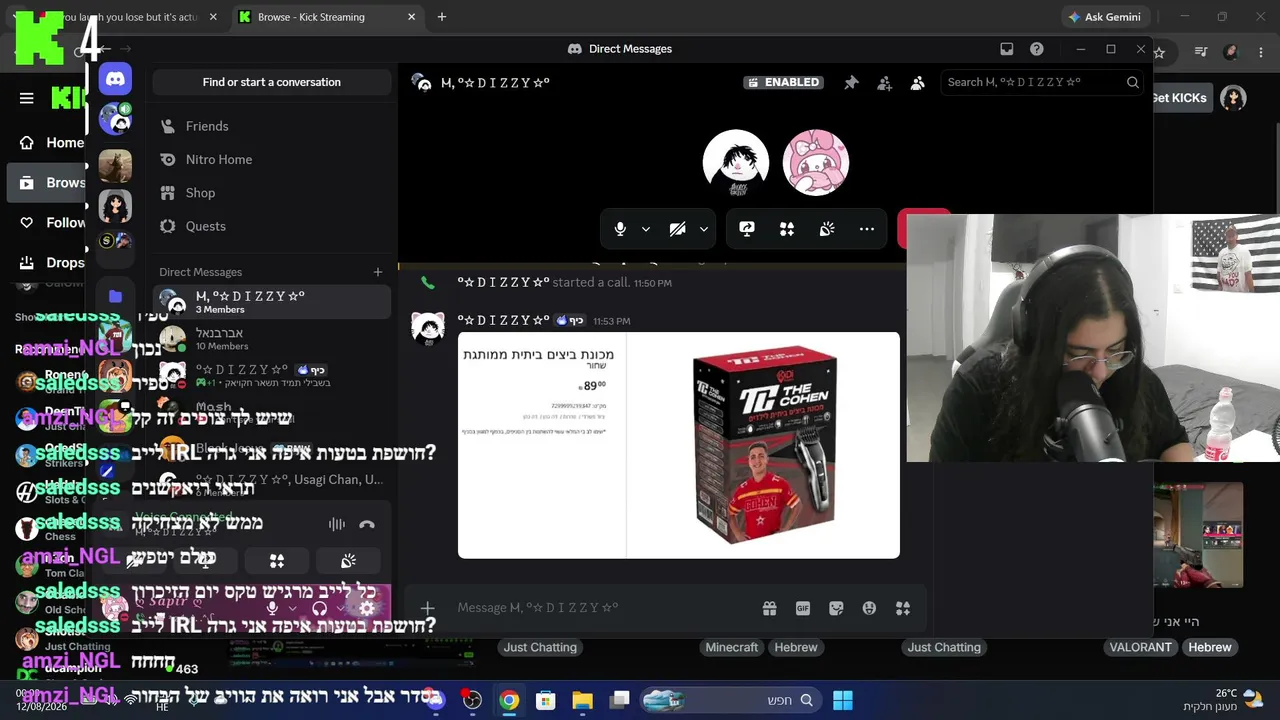Open the sticker picker
1280x720 pixels.
[836, 608]
